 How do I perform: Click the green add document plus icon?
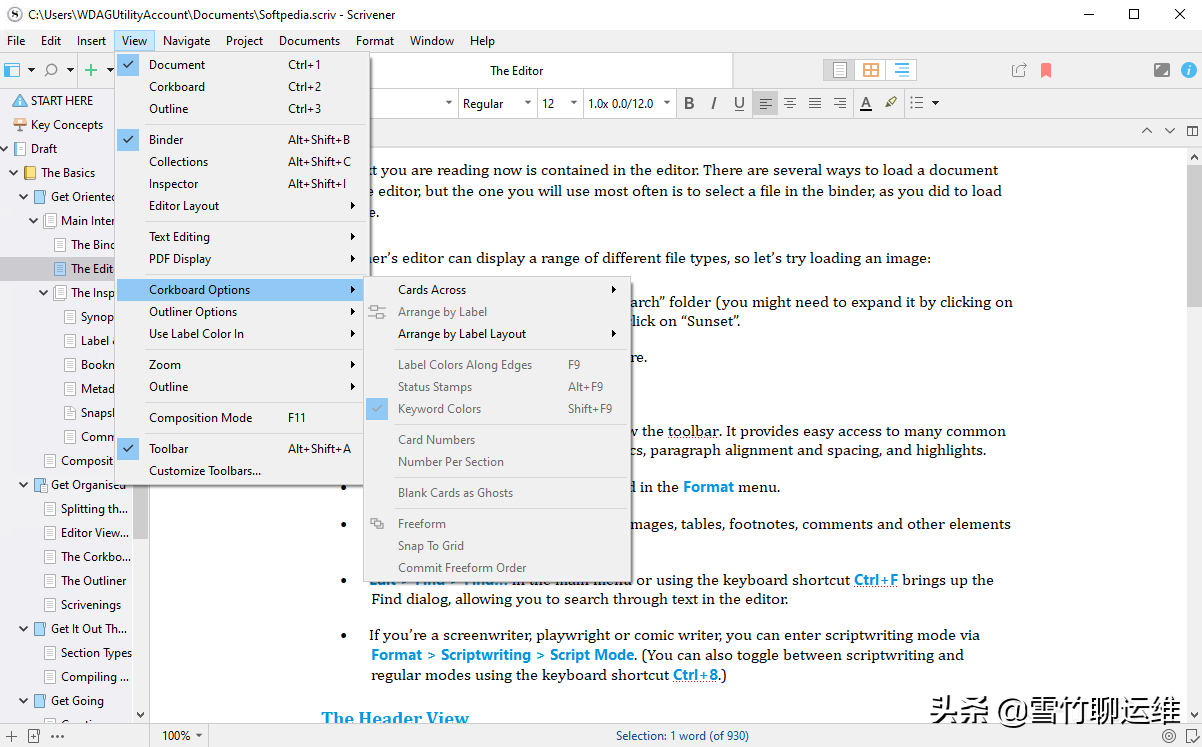tap(91, 70)
